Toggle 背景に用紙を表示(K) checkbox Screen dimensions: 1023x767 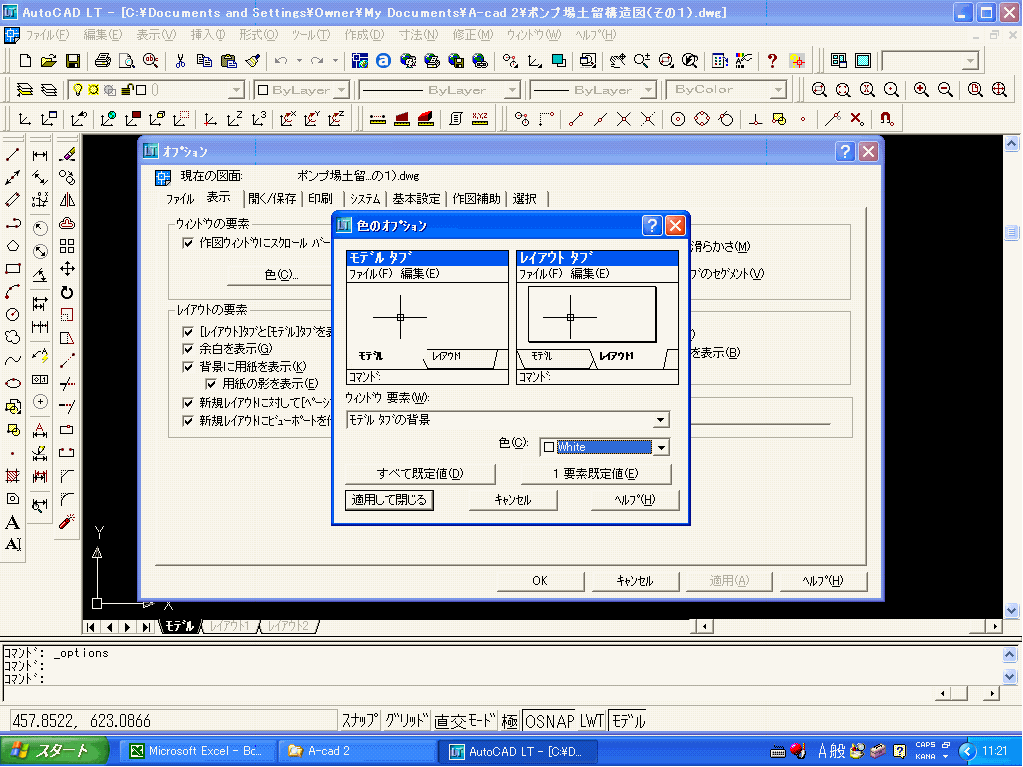point(188,367)
